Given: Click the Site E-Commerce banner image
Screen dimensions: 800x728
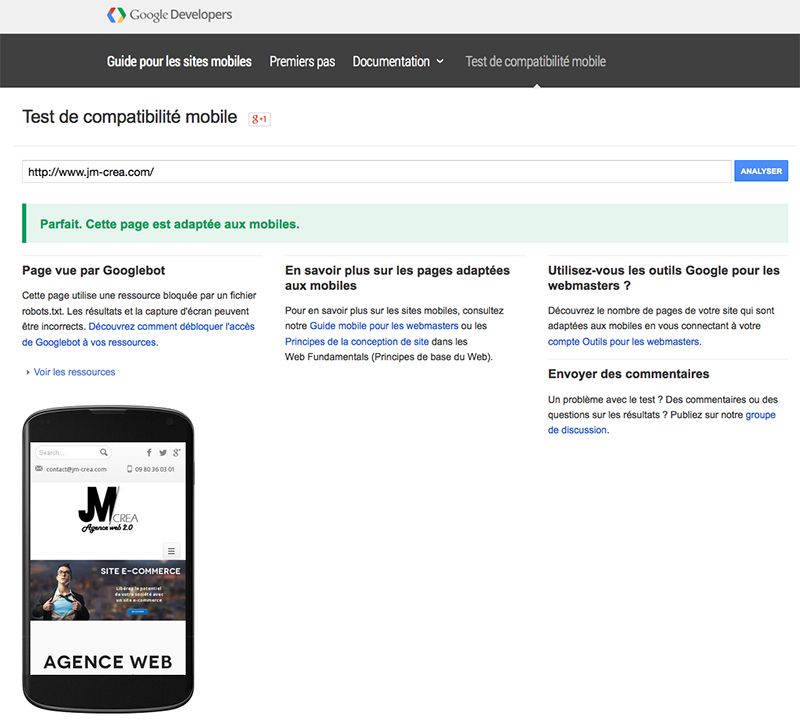Looking at the screenshot, I should coord(108,590).
